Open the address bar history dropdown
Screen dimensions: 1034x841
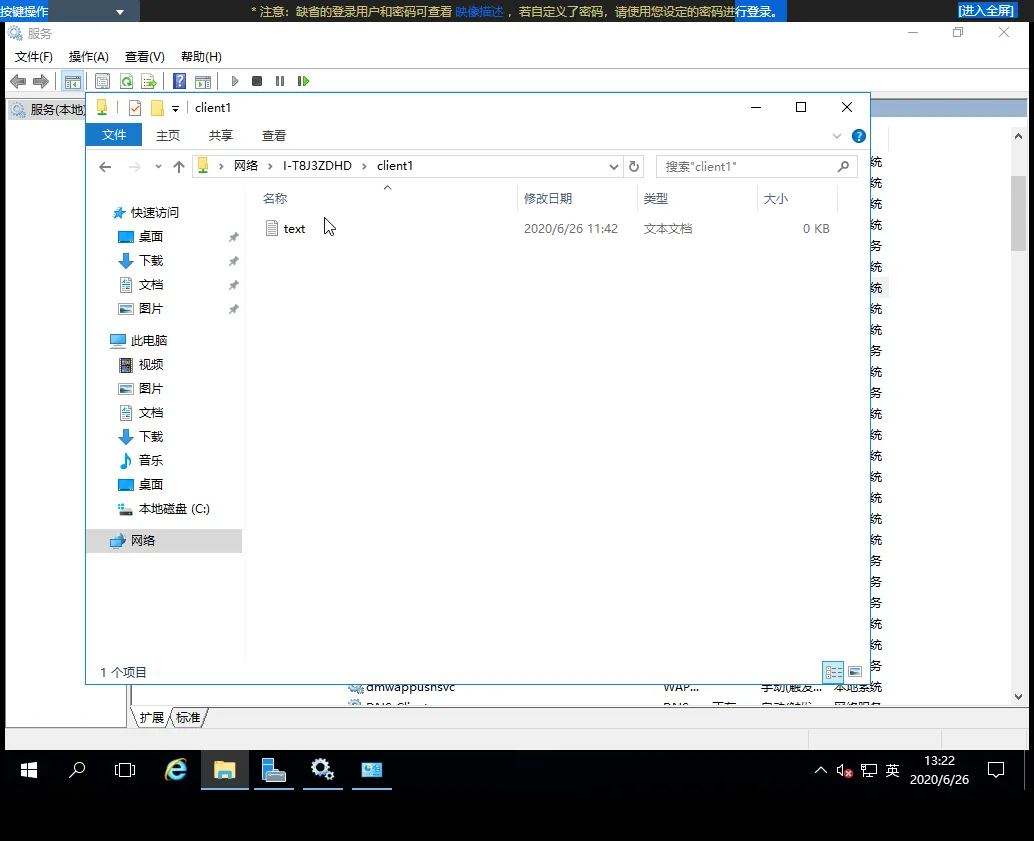pos(614,166)
